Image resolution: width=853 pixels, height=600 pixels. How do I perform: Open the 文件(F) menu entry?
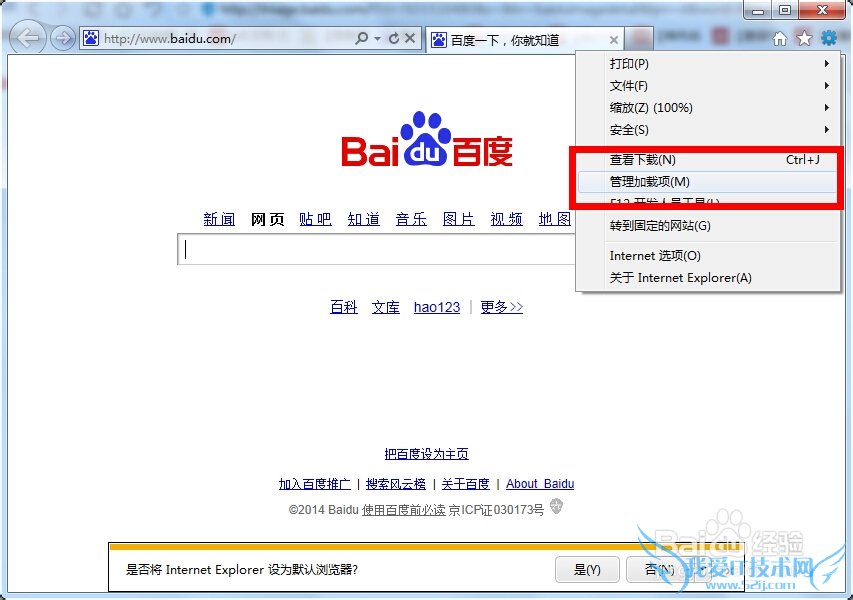pyautogui.click(x=708, y=85)
